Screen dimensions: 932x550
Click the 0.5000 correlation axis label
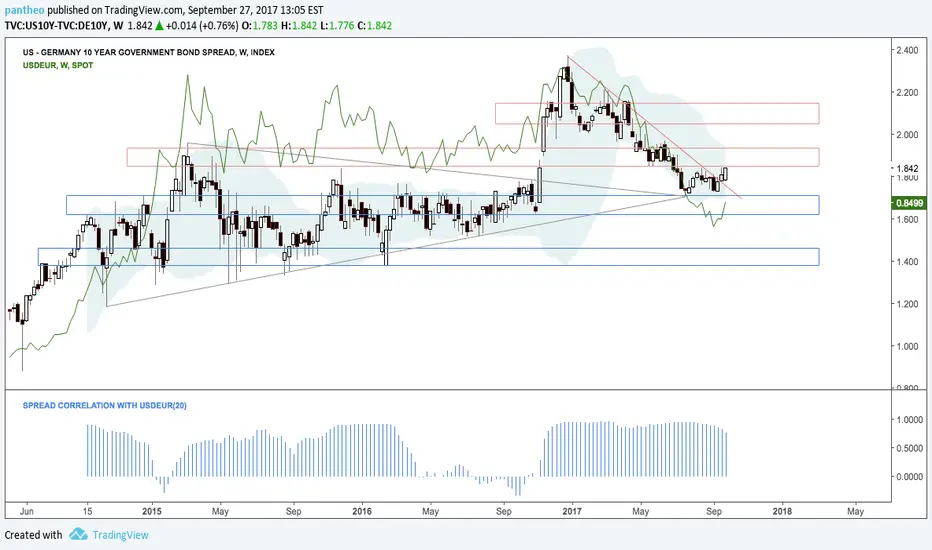(x=910, y=448)
